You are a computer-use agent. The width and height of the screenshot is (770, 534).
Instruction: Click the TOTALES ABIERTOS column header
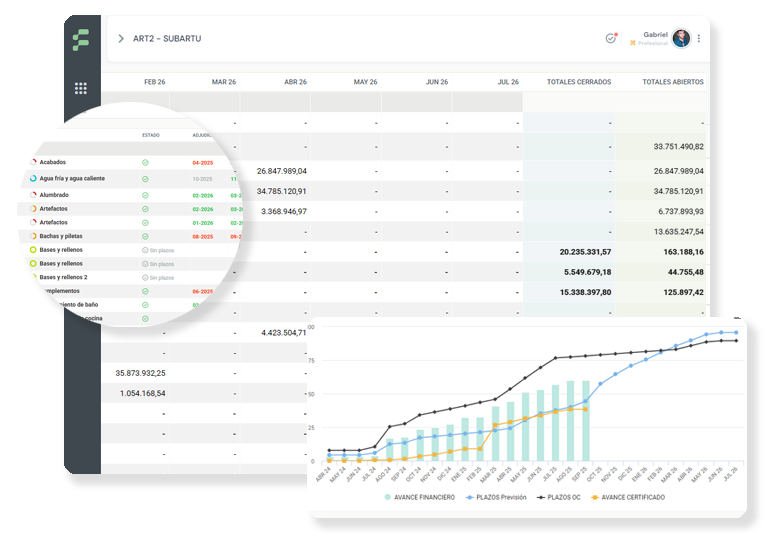pyautogui.click(x=672, y=82)
